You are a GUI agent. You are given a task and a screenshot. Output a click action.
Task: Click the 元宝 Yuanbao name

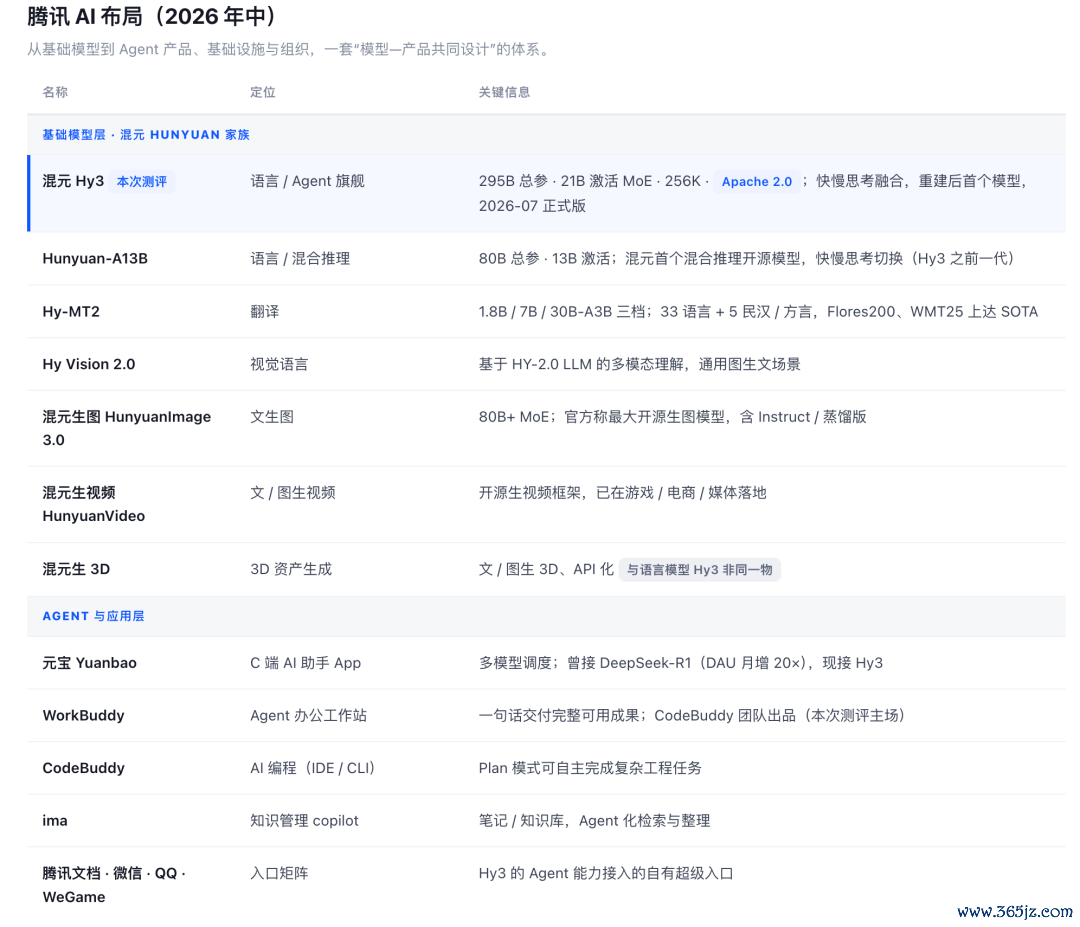[90, 663]
